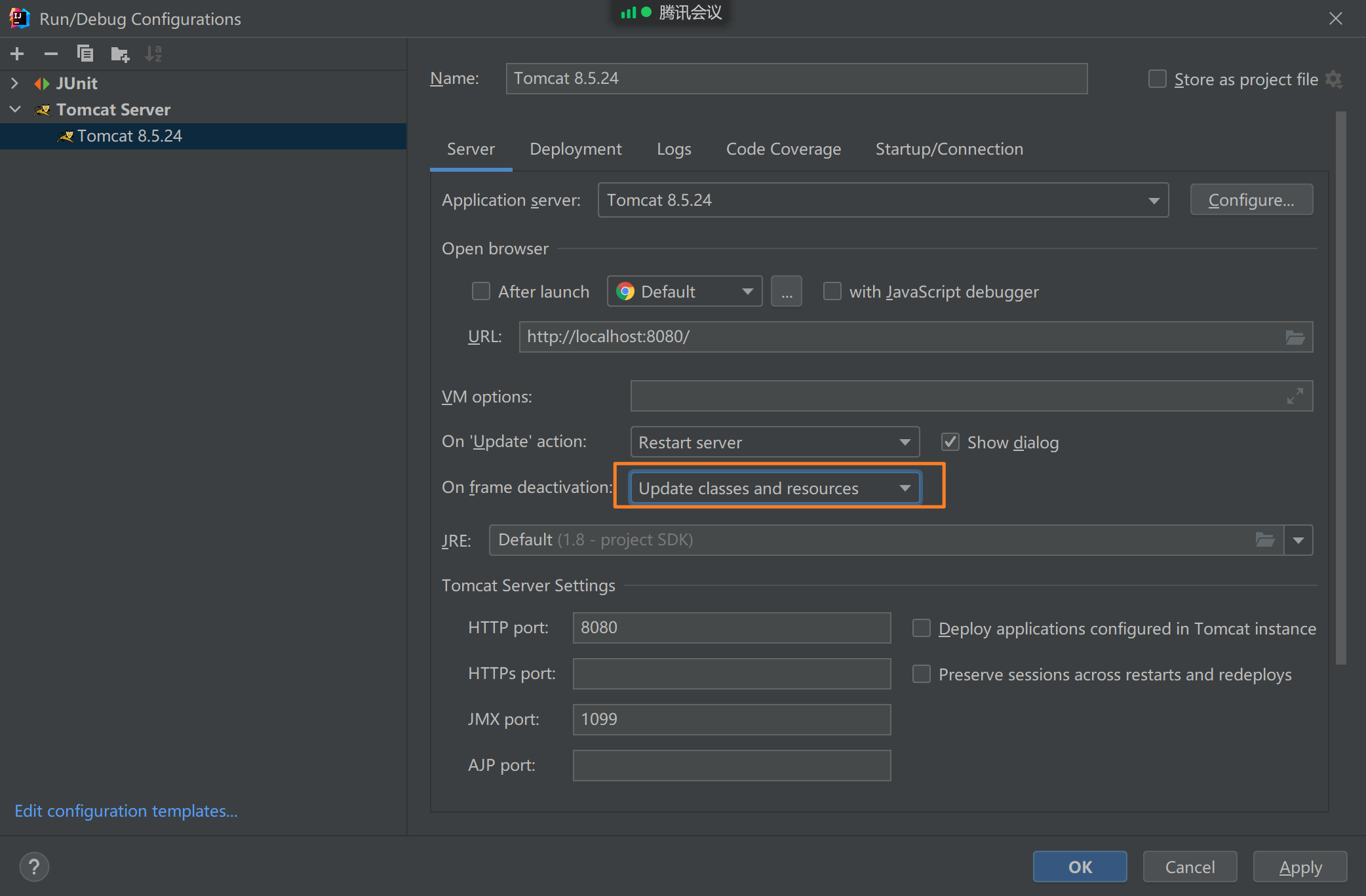Open JRE dropdown arrow
Image resolution: width=1366 pixels, height=896 pixels.
pyautogui.click(x=1298, y=540)
